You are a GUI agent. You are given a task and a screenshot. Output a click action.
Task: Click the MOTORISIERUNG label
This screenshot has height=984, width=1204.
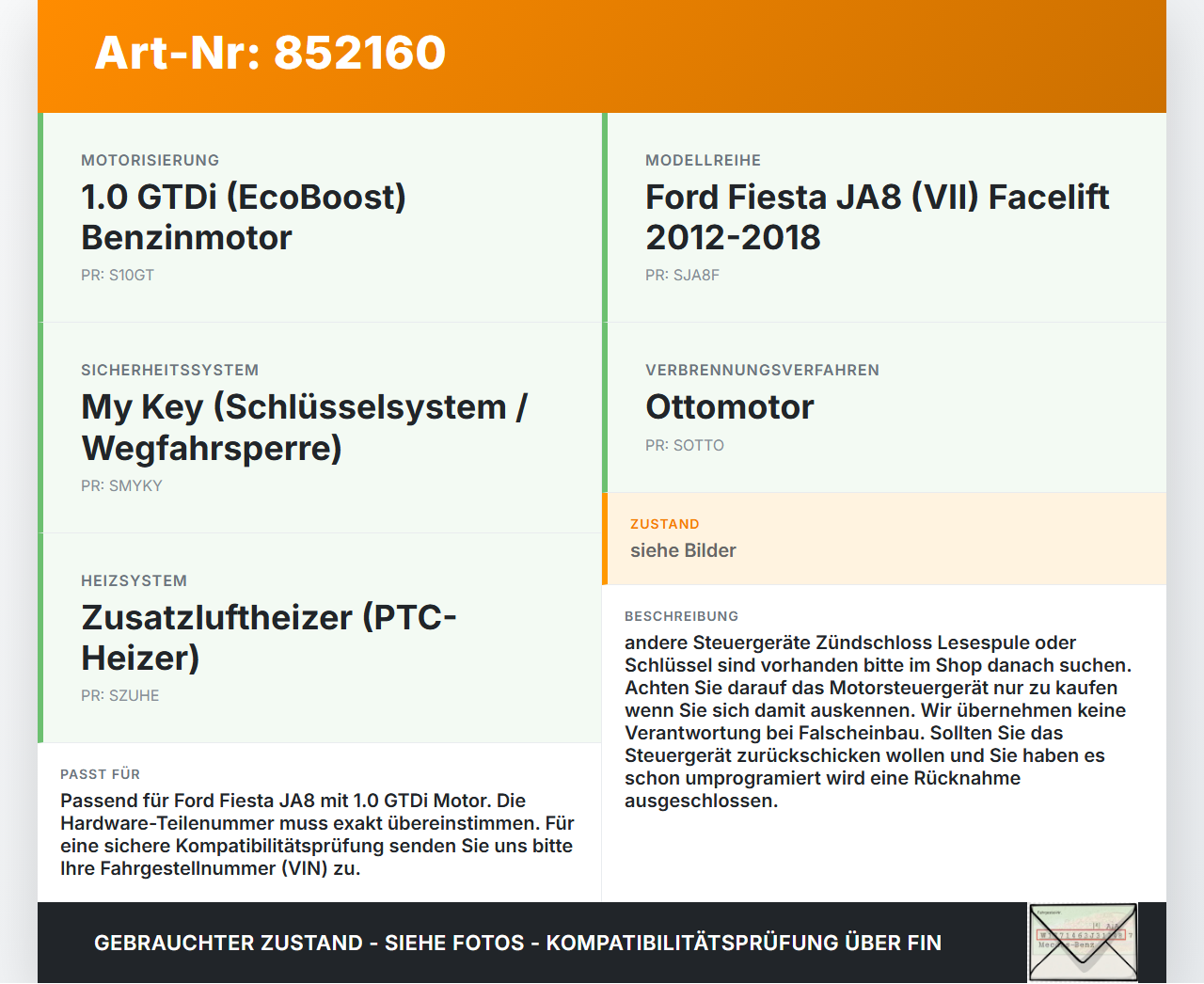[x=150, y=161]
